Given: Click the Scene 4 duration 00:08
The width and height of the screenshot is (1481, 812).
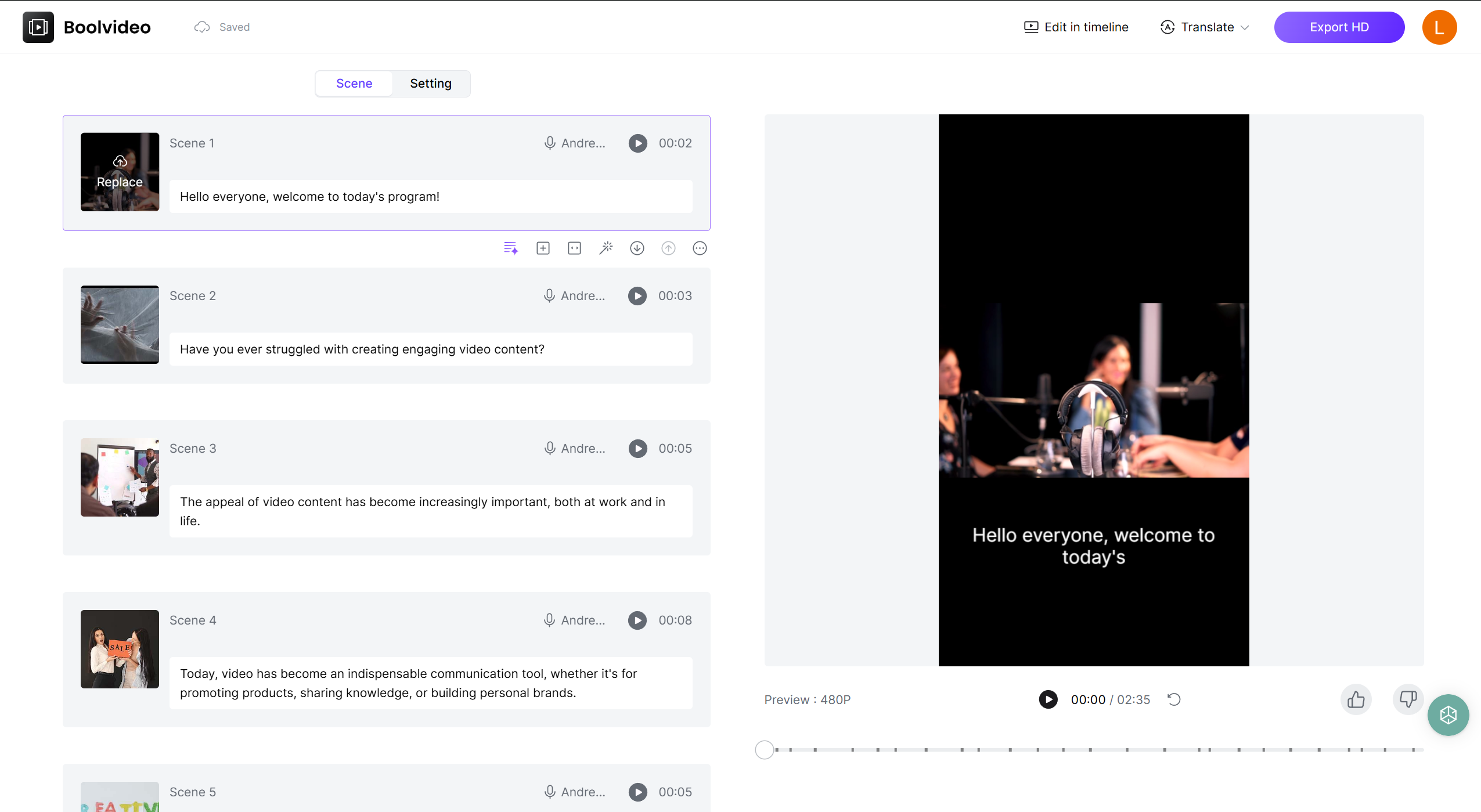Looking at the screenshot, I should [675, 620].
